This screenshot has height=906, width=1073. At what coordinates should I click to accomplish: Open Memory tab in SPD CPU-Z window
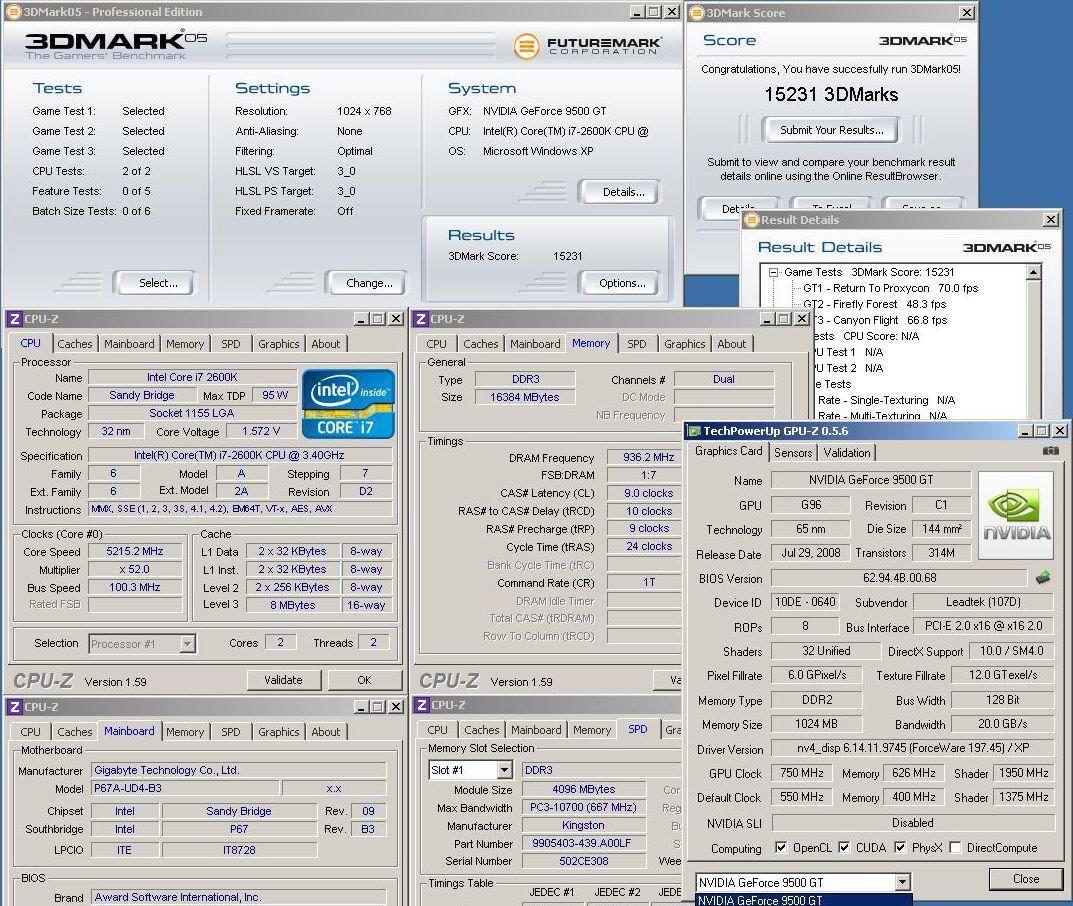(592, 730)
